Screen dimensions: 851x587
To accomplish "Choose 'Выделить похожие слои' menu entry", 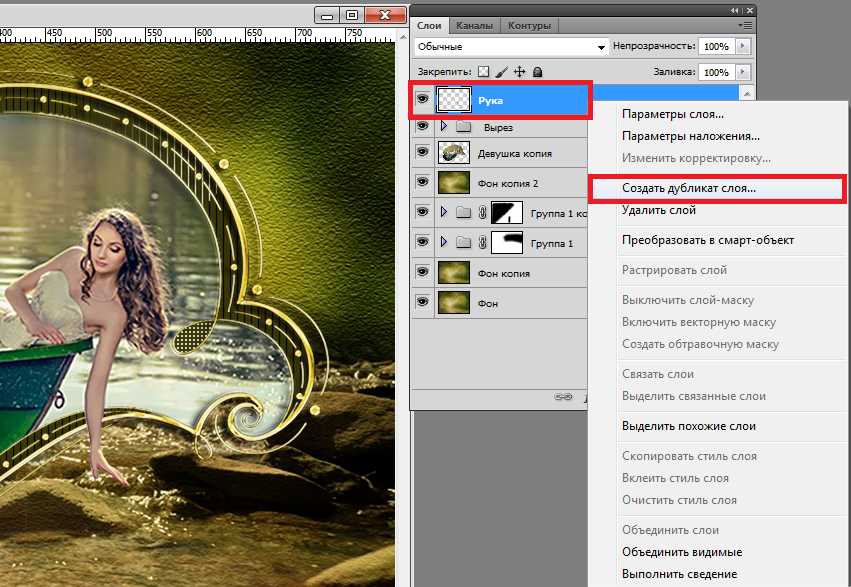I will point(689,426).
